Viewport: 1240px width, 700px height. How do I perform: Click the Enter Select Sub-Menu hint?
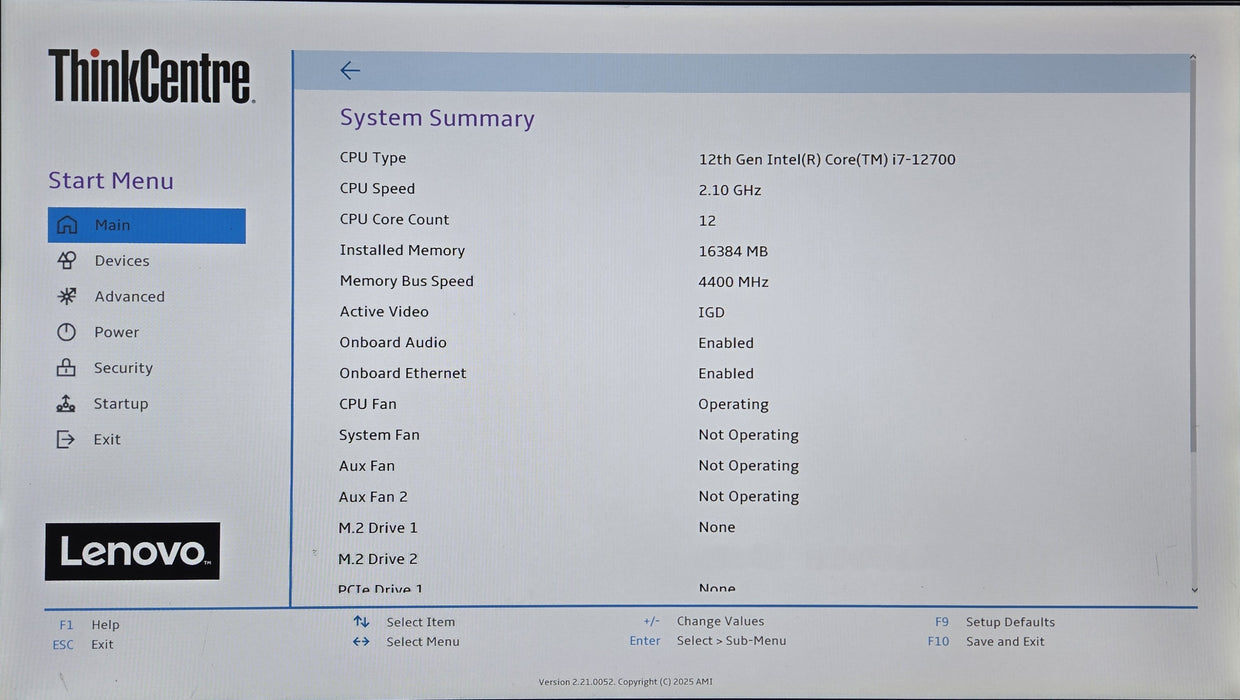708,641
